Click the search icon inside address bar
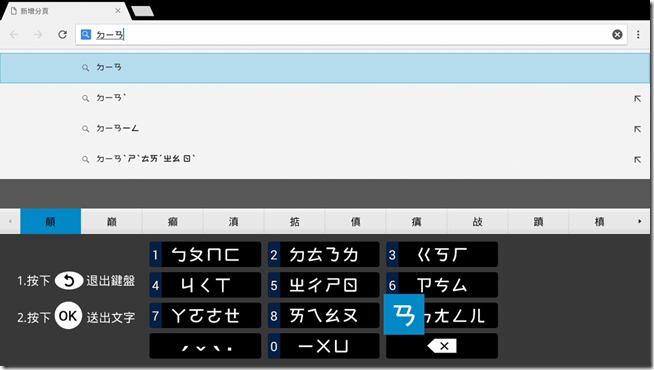Image resolution: width=654 pixels, height=370 pixels. pos(86,34)
